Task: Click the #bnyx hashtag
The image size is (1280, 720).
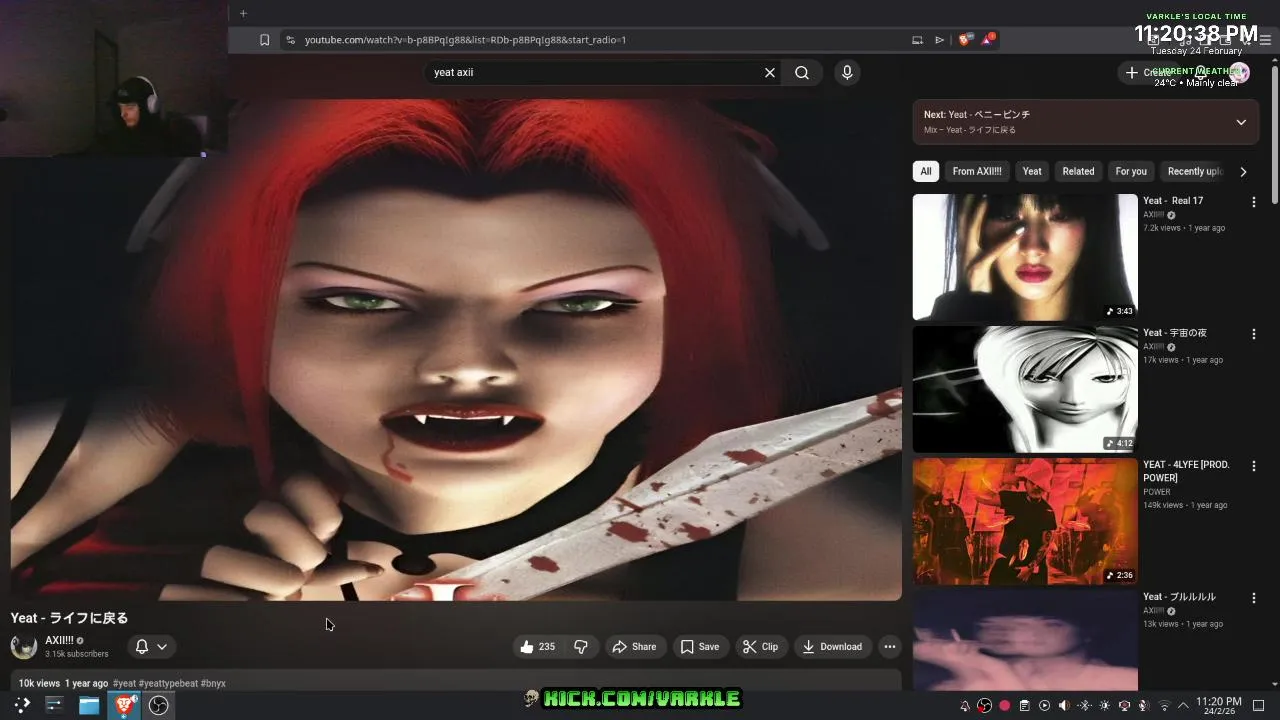Action: click(213, 684)
